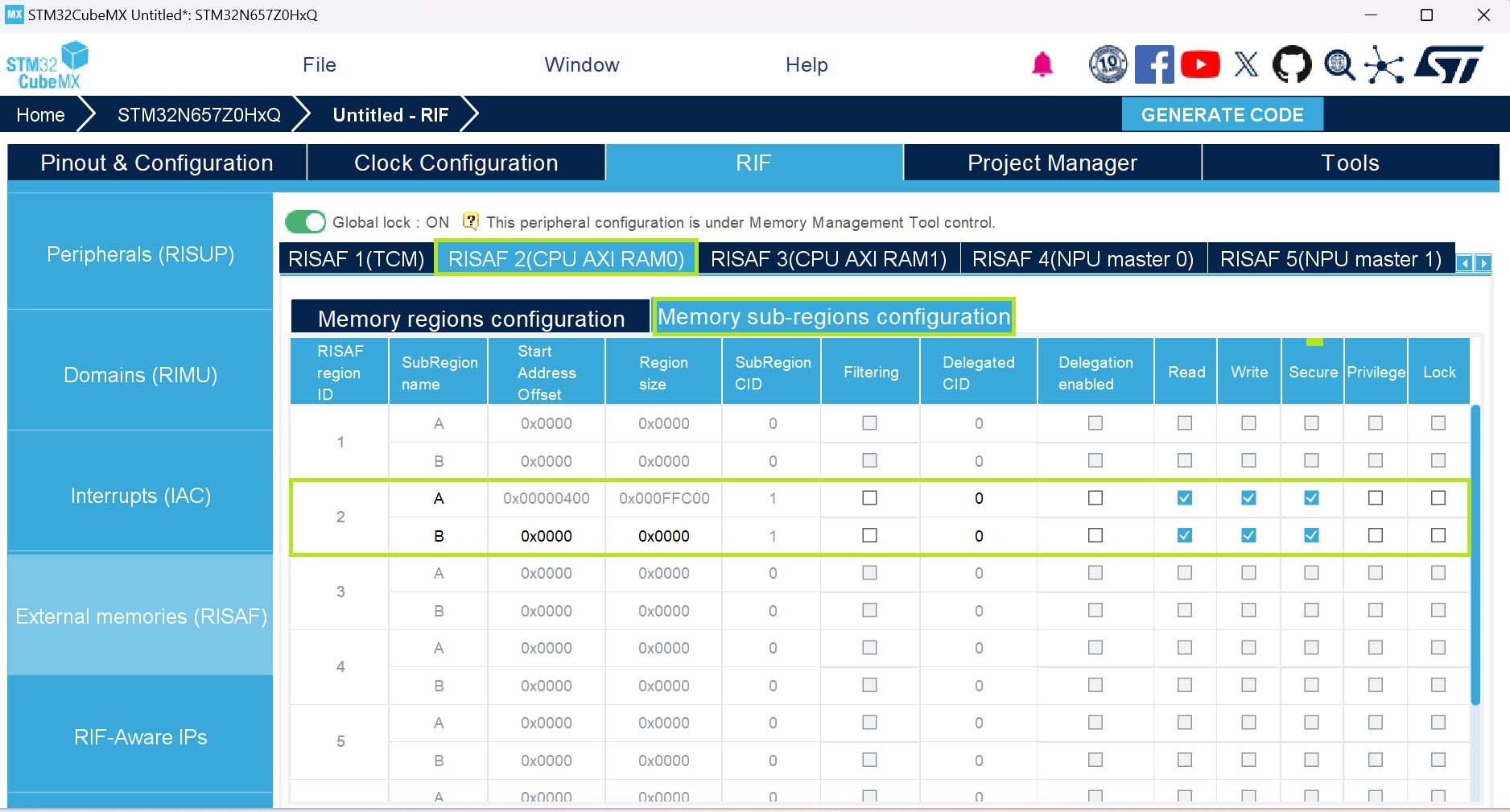Select the RIF main tab

pos(754,163)
